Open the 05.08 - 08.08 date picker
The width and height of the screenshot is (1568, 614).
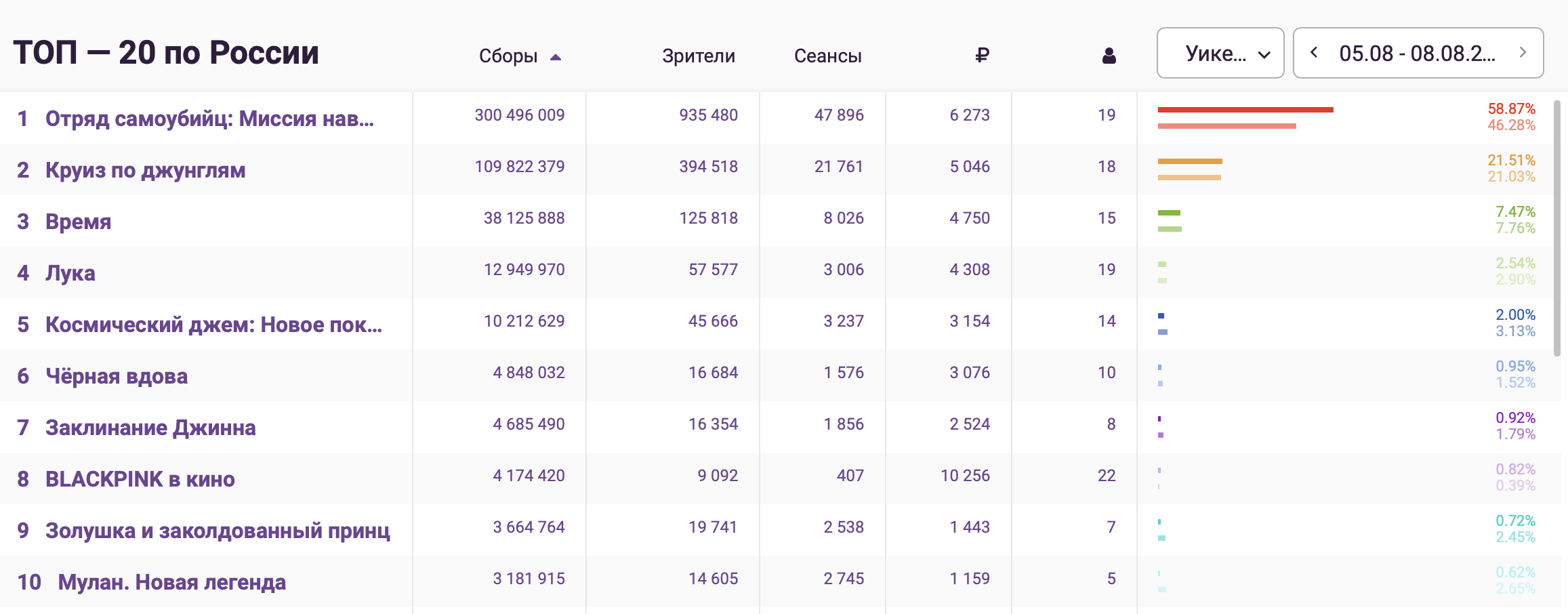(1417, 53)
